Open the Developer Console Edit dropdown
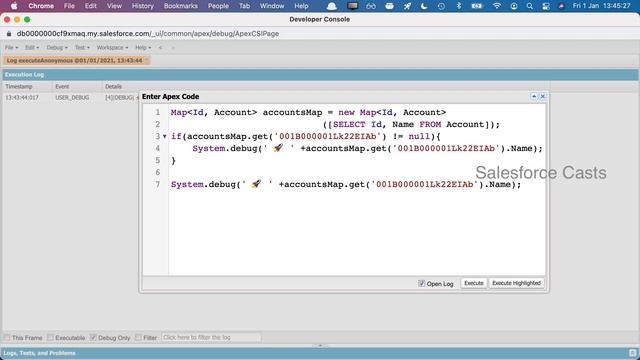Viewport: 640px width, 360px height. point(32,48)
